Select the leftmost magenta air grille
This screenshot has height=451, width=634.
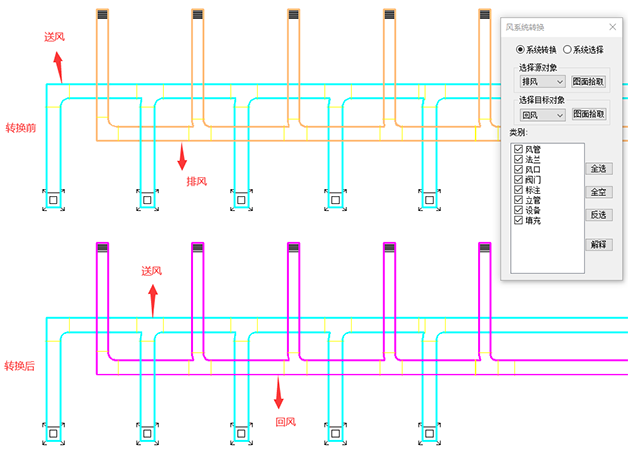pos(101,249)
